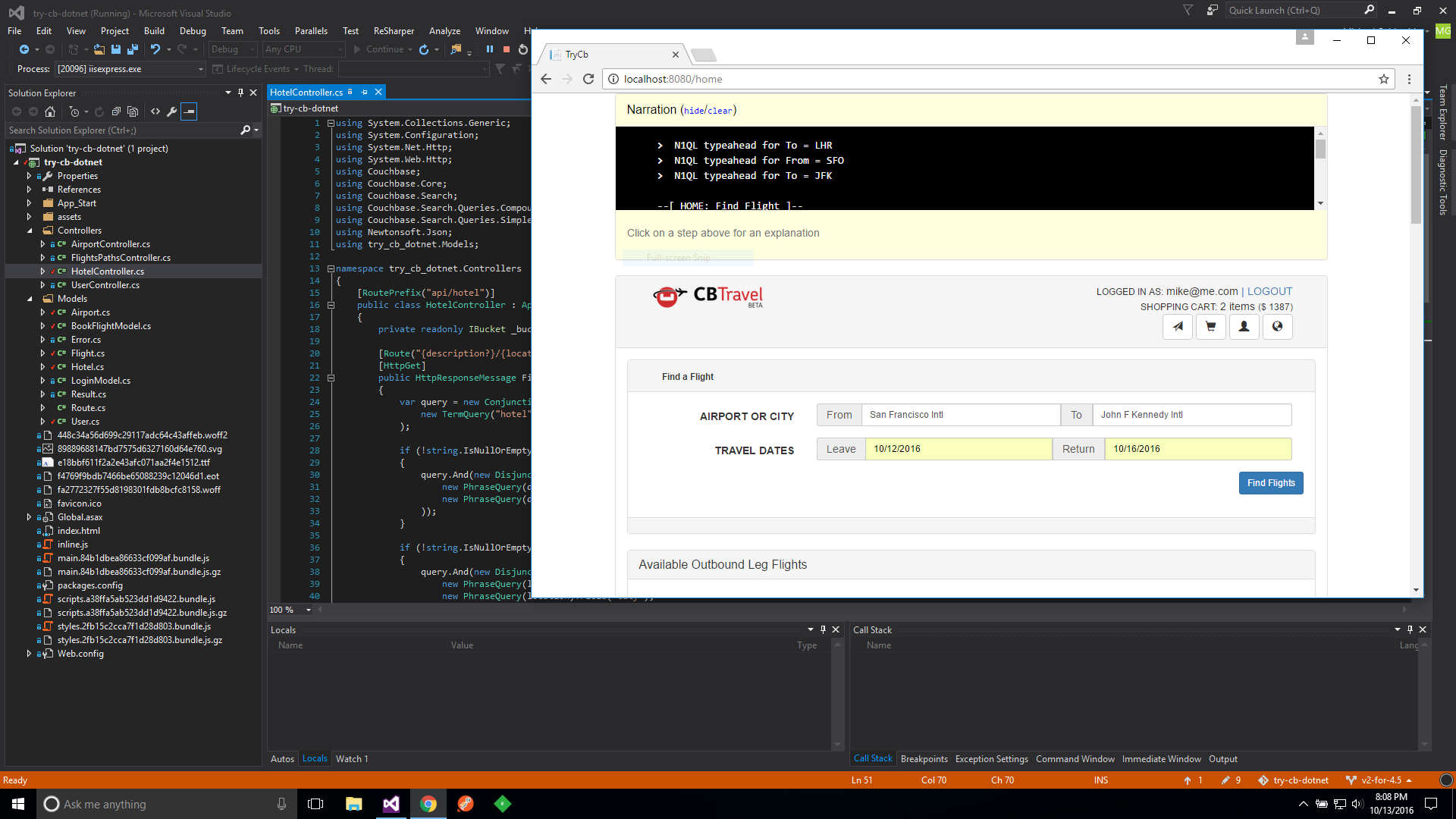Switch to the Watch 1 tab
1456x819 pixels.
(x=352, y=759)
